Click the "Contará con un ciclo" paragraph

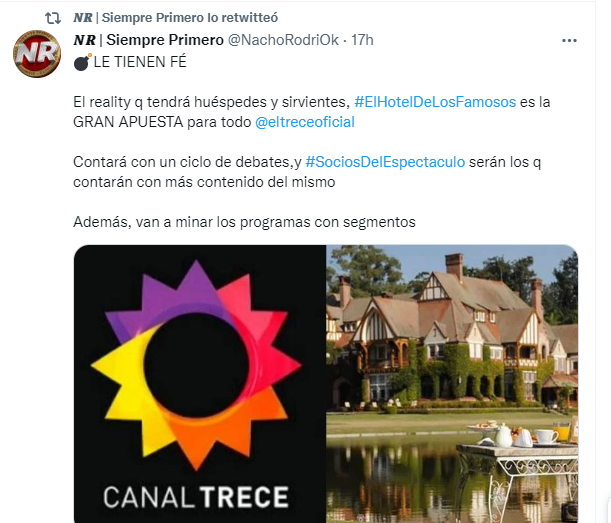[x=307, y=172]
